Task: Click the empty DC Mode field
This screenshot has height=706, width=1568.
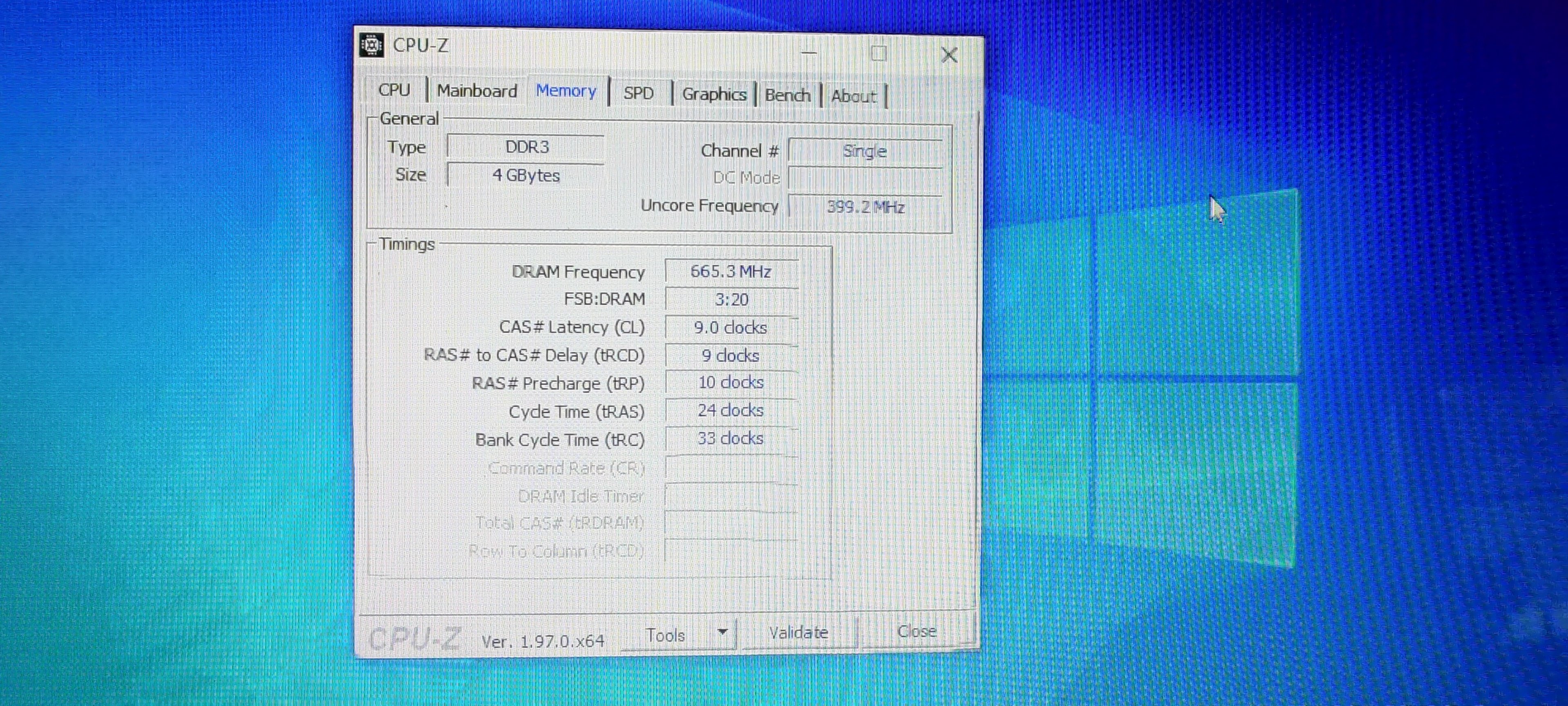Action: 865,179
